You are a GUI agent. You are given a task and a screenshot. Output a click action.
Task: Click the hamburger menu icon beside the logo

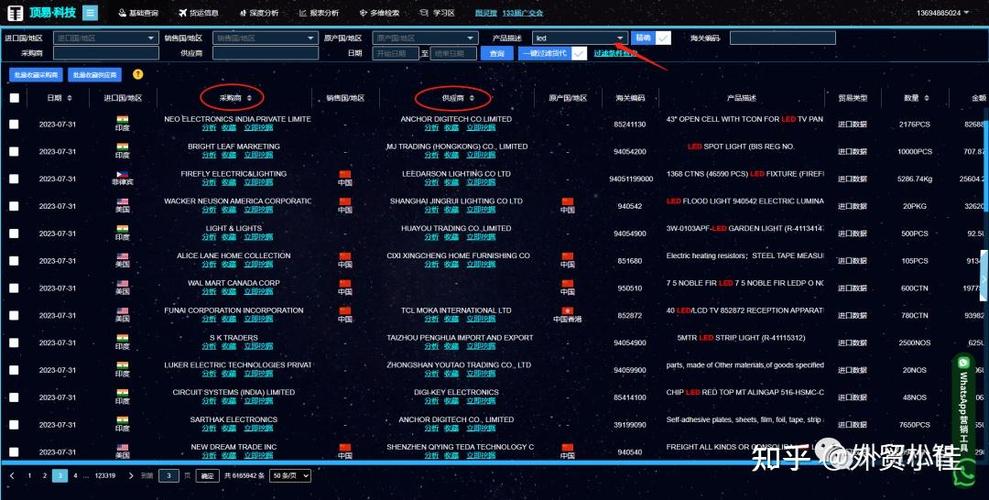(x=90, y=13)
